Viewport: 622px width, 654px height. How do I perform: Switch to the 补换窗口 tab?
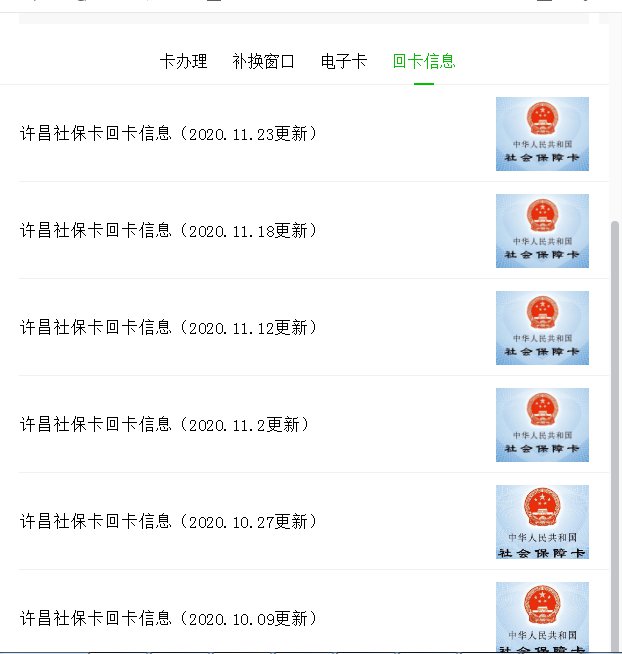tap(264, 61)
